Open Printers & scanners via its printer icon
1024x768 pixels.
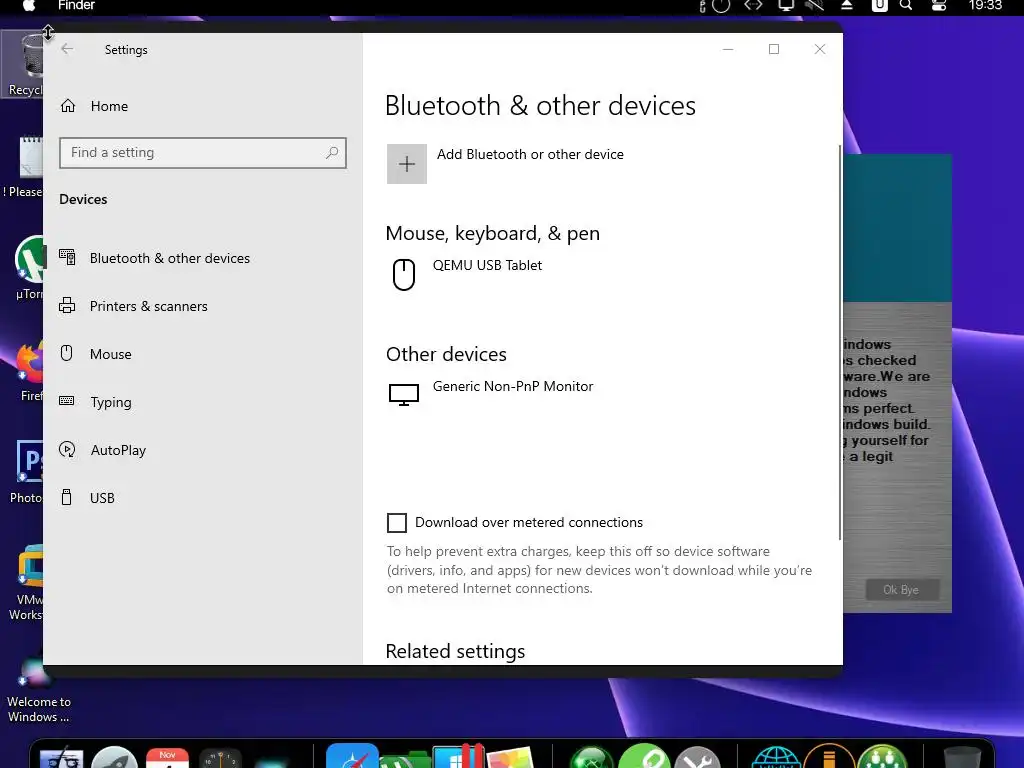67,306
